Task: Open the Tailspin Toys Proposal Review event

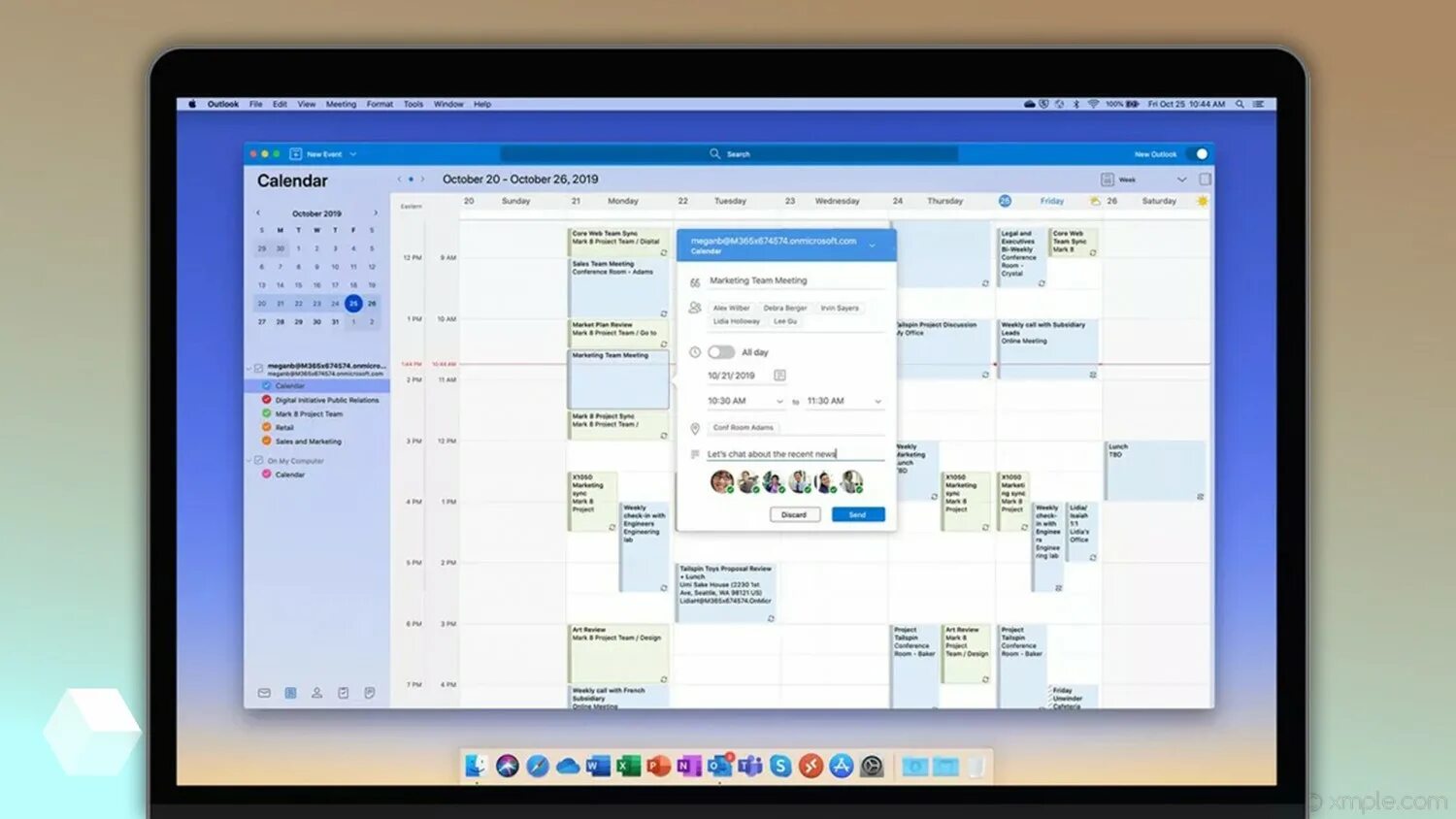Action: click(726, 592)
